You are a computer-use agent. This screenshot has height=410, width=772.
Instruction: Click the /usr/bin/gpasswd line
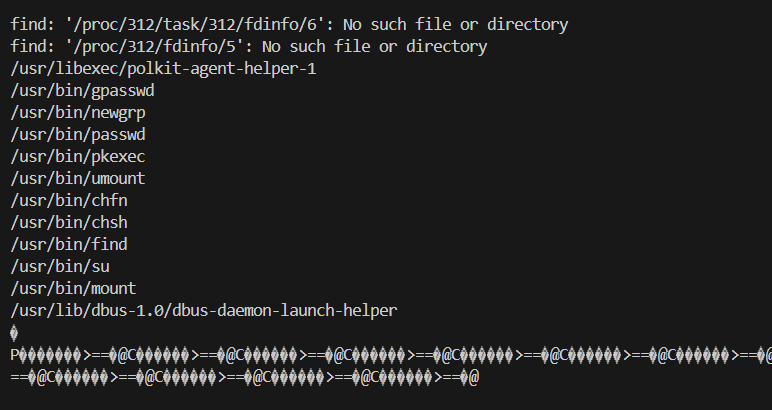point(82,90)
